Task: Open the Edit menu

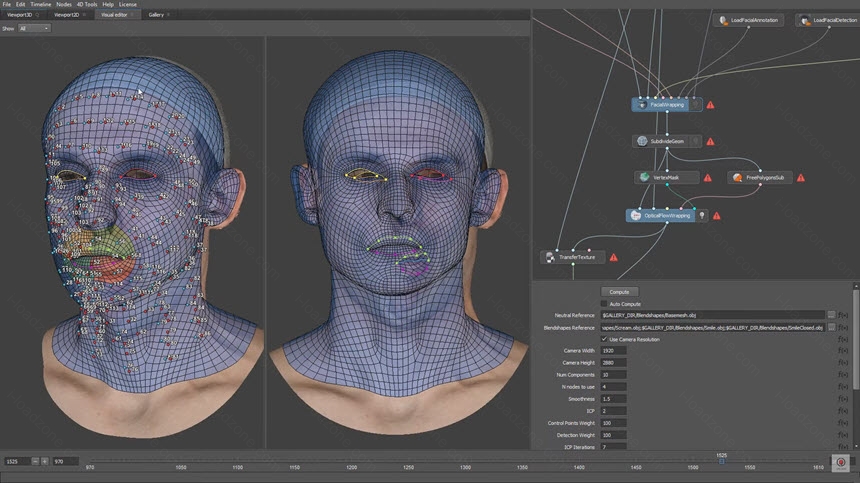Action: (20, 4)
